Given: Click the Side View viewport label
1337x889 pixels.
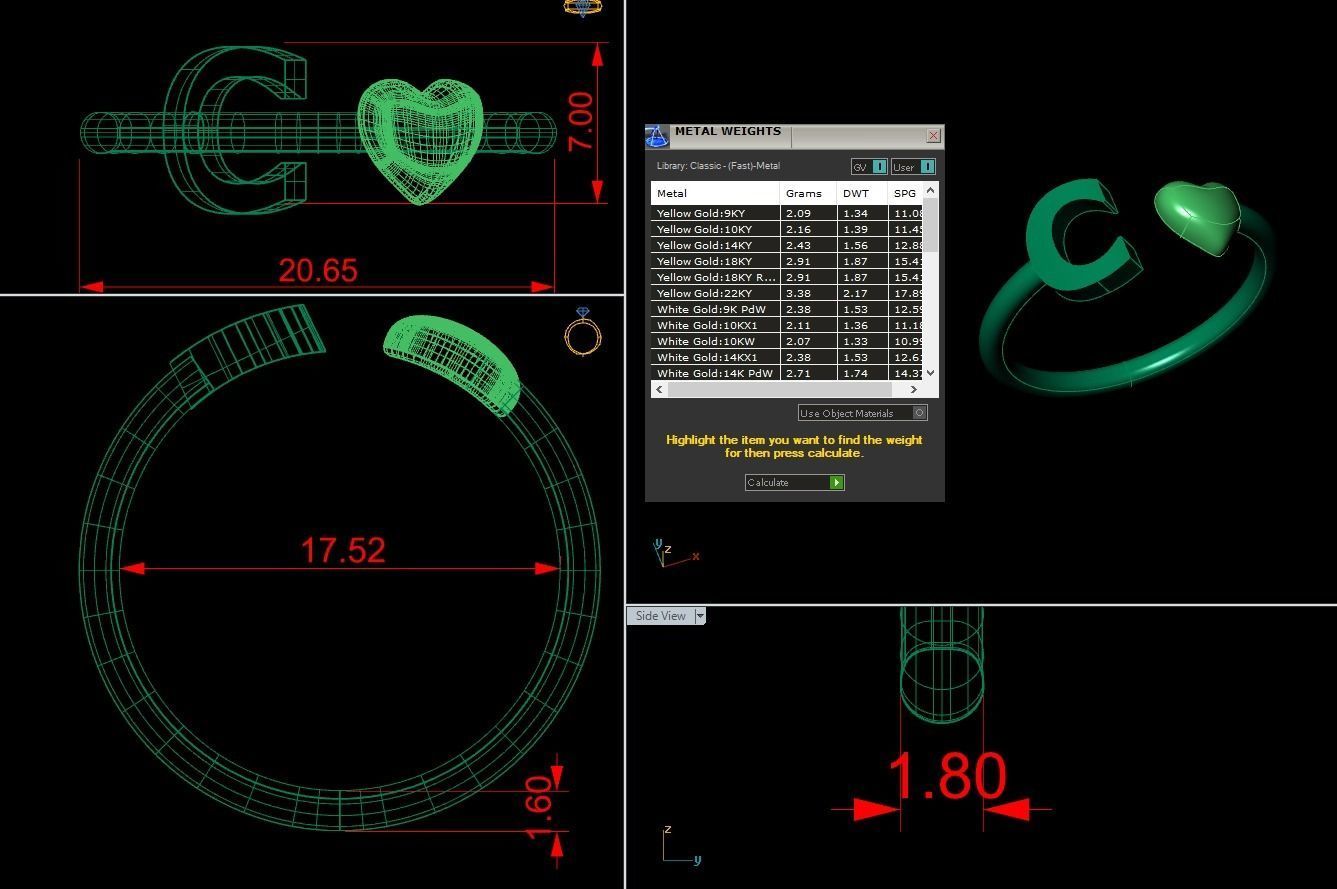Looking at the screenshot, I should click(661, 616).
